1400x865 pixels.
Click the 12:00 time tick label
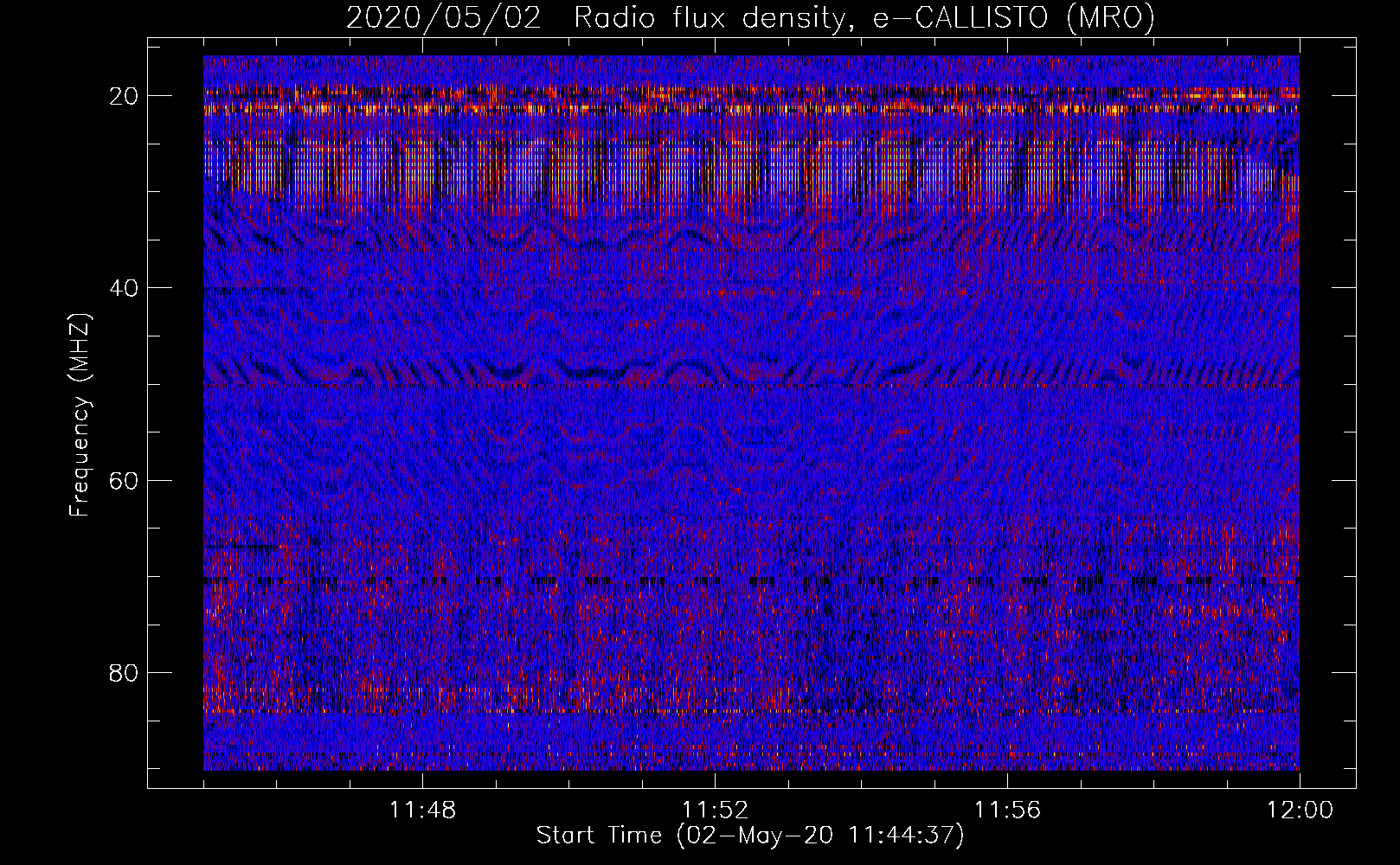click(1300, 811)
